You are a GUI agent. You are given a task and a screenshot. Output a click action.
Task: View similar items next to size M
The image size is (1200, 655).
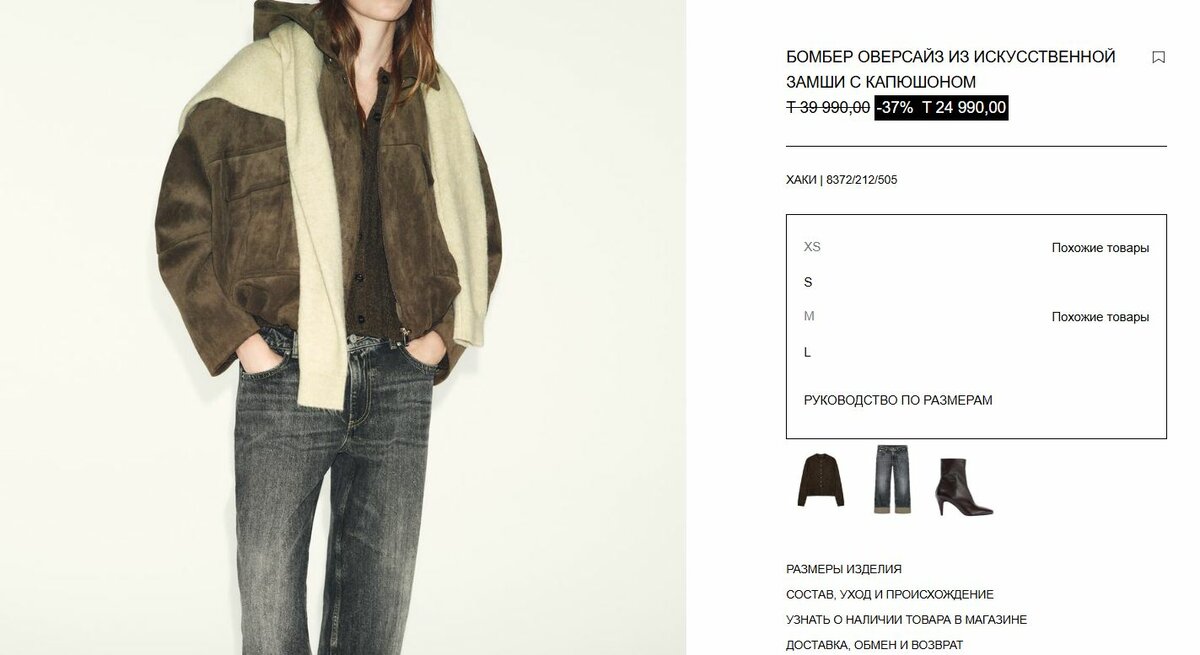(1100, 317)
